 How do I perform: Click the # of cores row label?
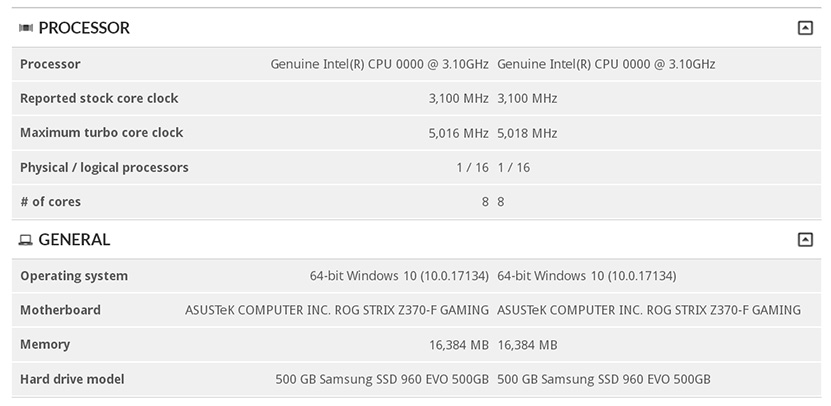tap(50, 202)
